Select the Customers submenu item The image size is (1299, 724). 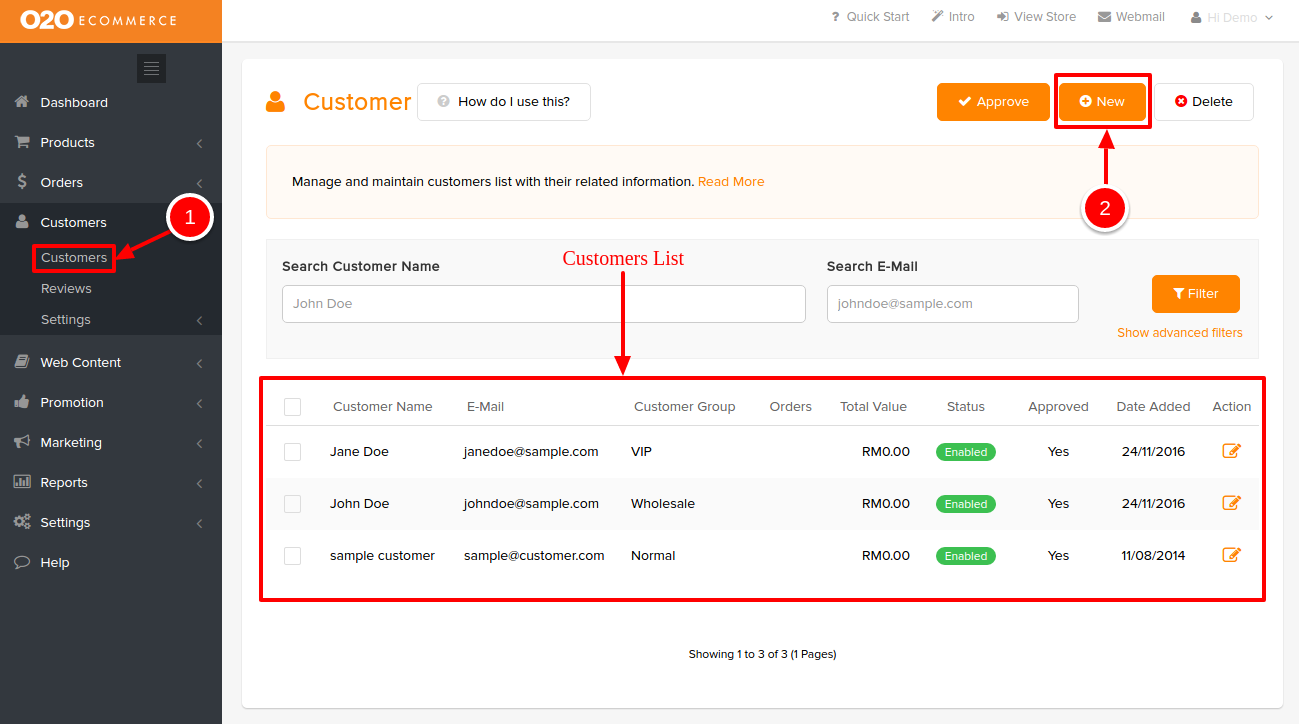coord(73,257)
